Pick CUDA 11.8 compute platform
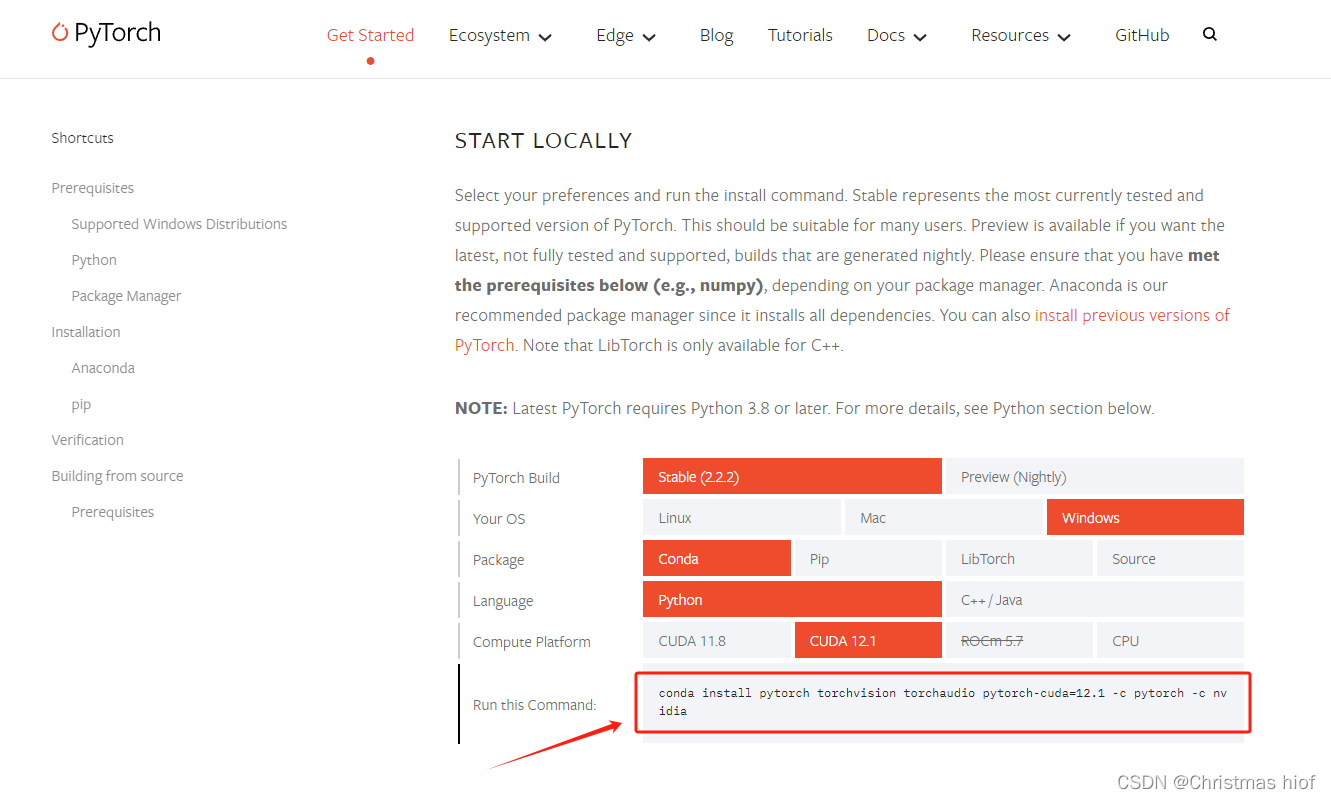1331x799 pixels. 717,640
